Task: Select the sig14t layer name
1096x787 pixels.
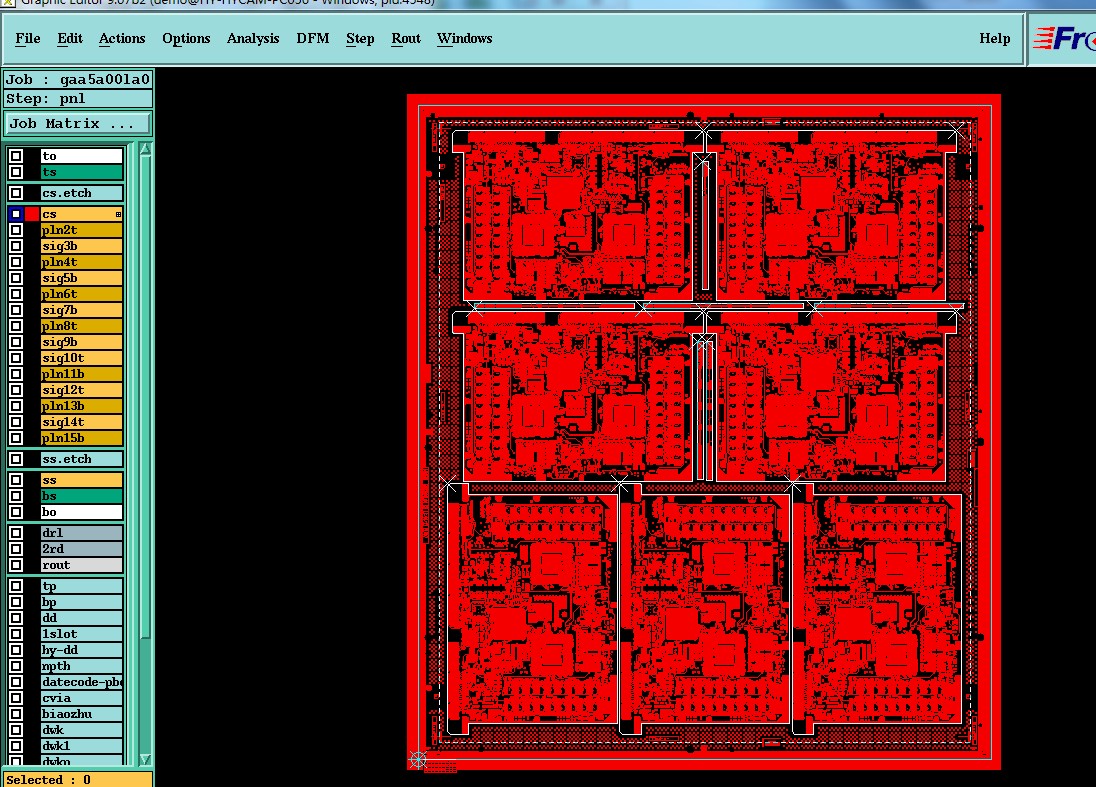Action: 82,422
